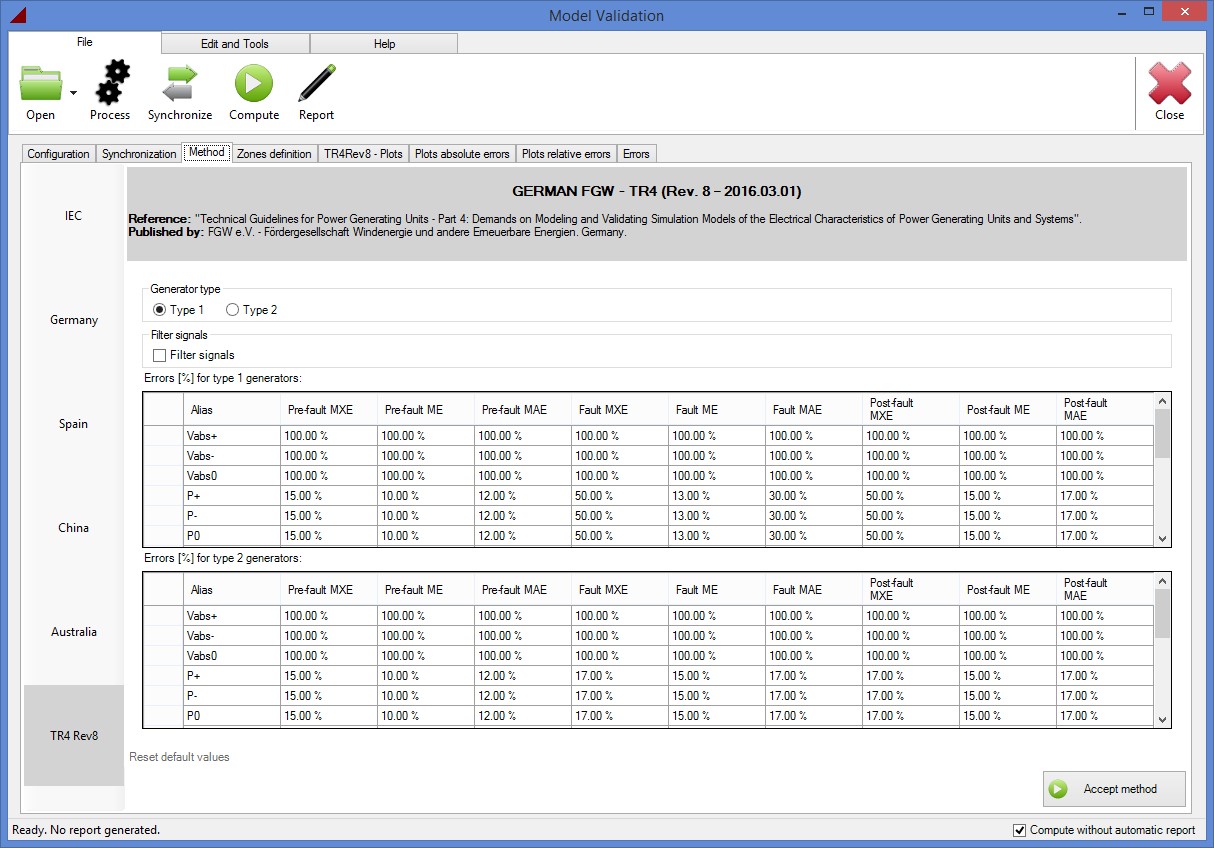Click the Process gears icon
Viewport: 1214px width, 848px height.
tap(111, 83)
